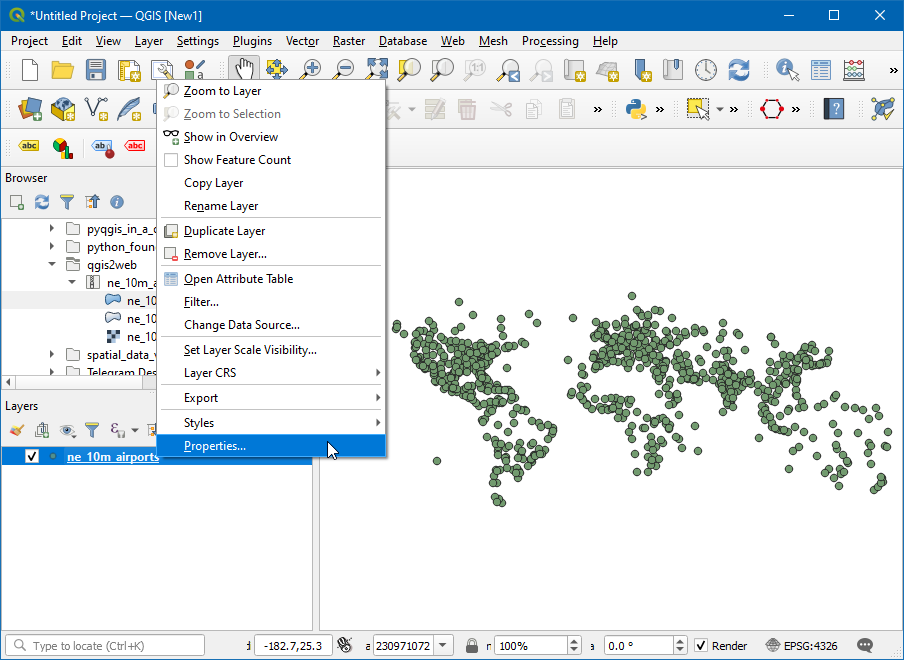The width and height of the screenshot is (904, 660).
Task: Click the Filter Browser funnel icon
Action: [x=67, y=202]
